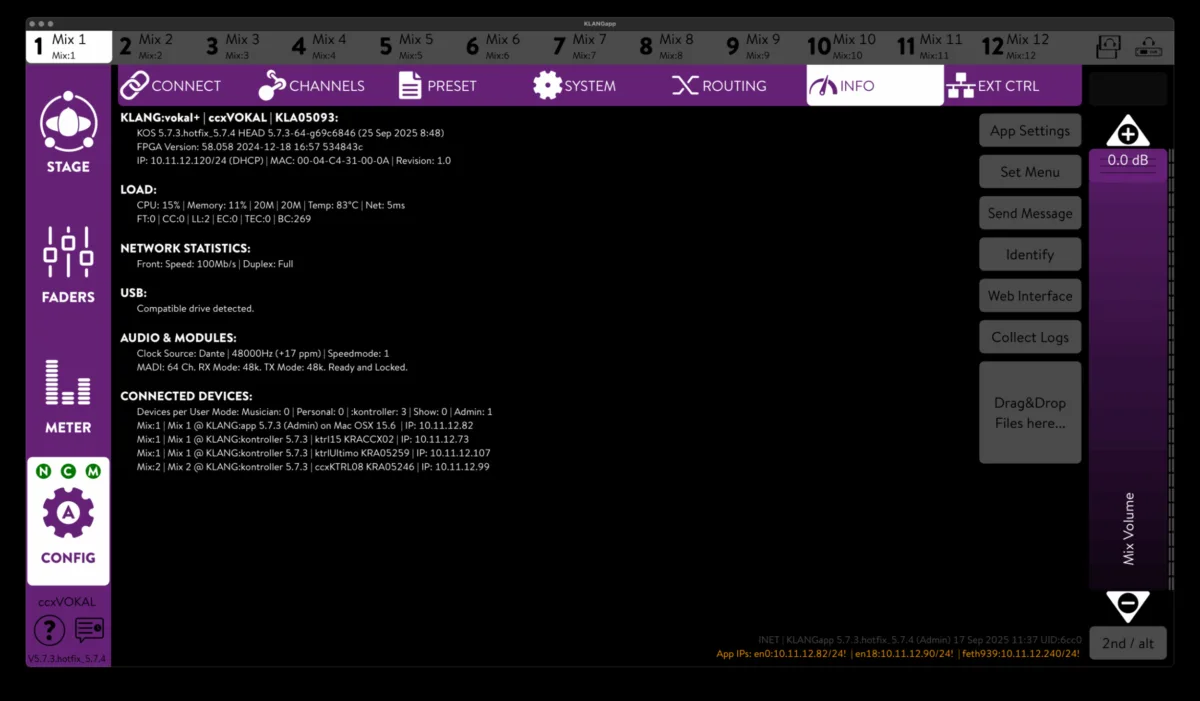Click the ccxVOKAL device name label
1200x701 pixels.
click(x=67, y=602)
